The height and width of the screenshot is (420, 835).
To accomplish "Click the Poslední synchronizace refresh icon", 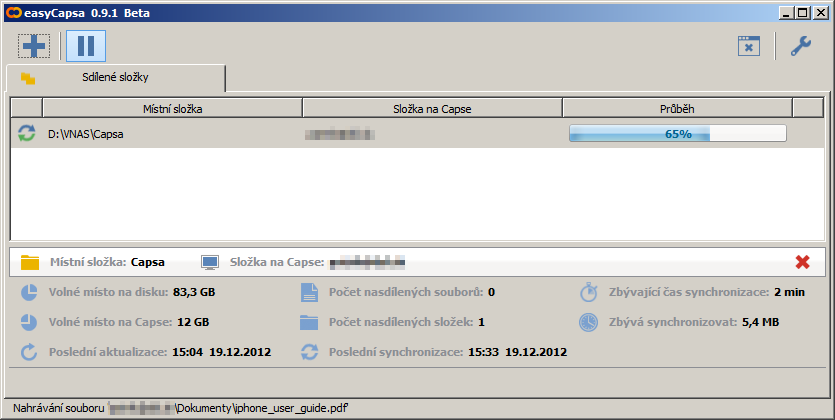I will (x=309, y=352).
